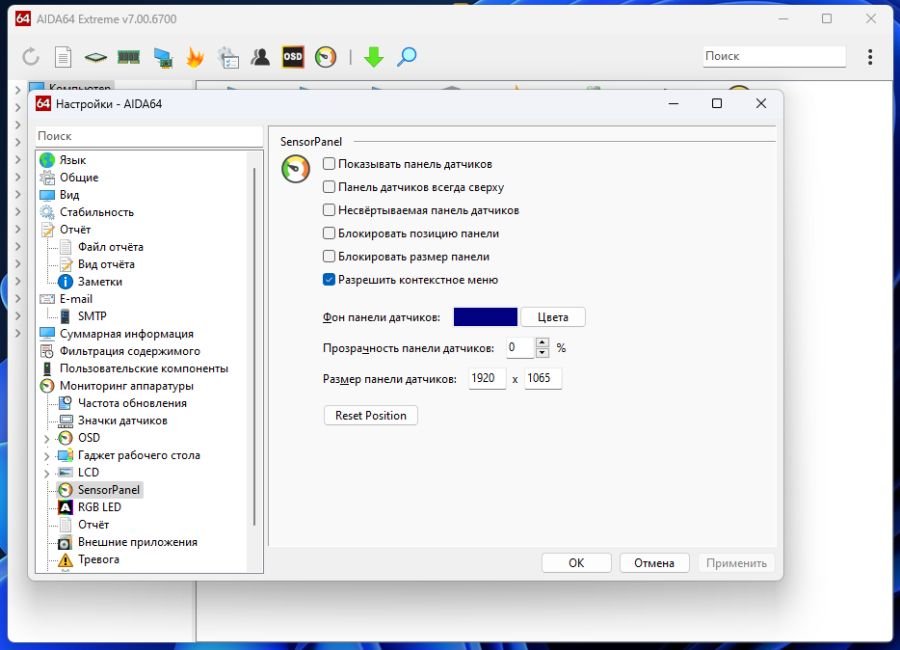The image size is (900, 650).
Task: Launch the flame stability test icon
Action: pyautogui.click(x=195, y=57)
